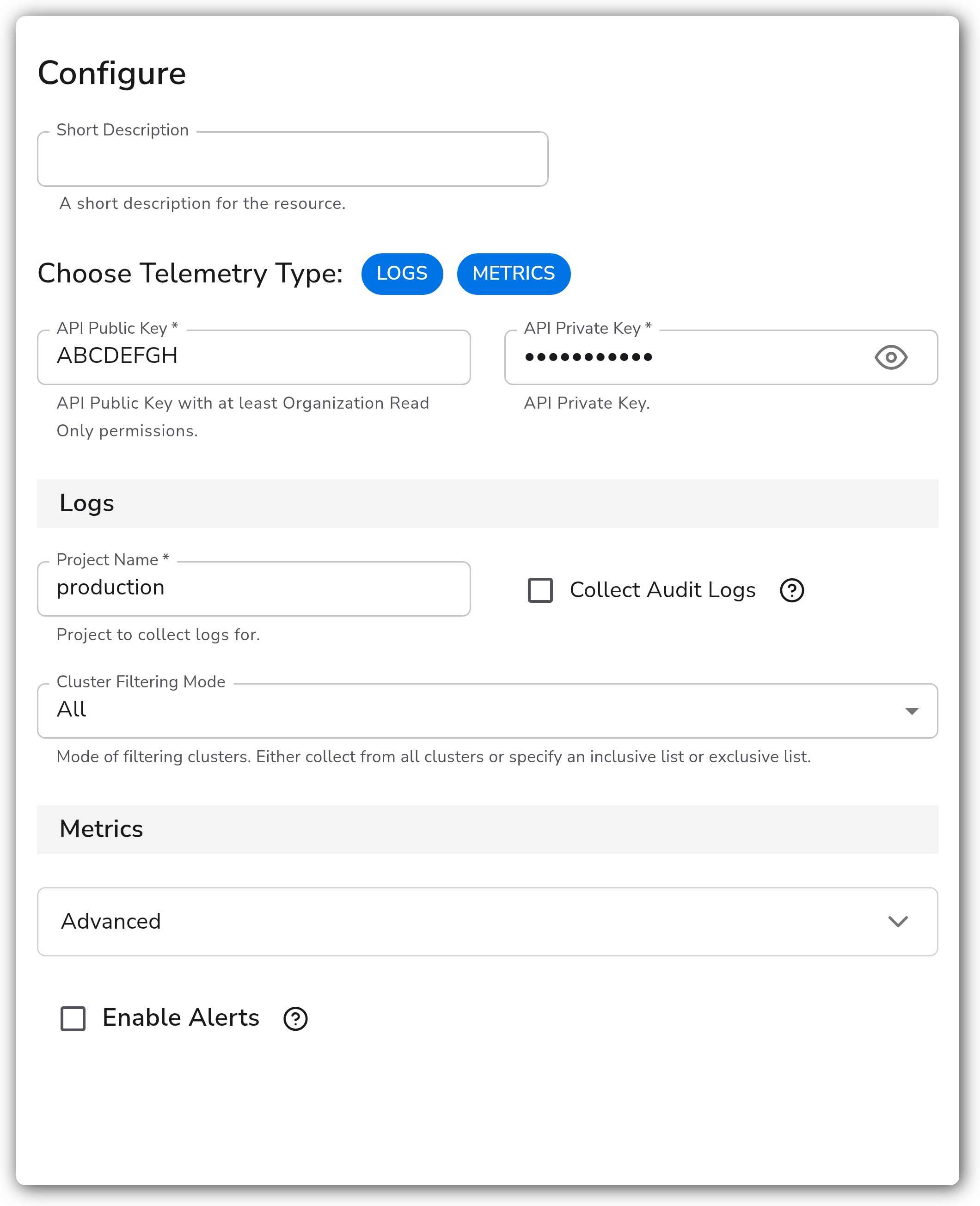Show the API Private Key with eye icon
980x1206 pixels.
[891, 357]
